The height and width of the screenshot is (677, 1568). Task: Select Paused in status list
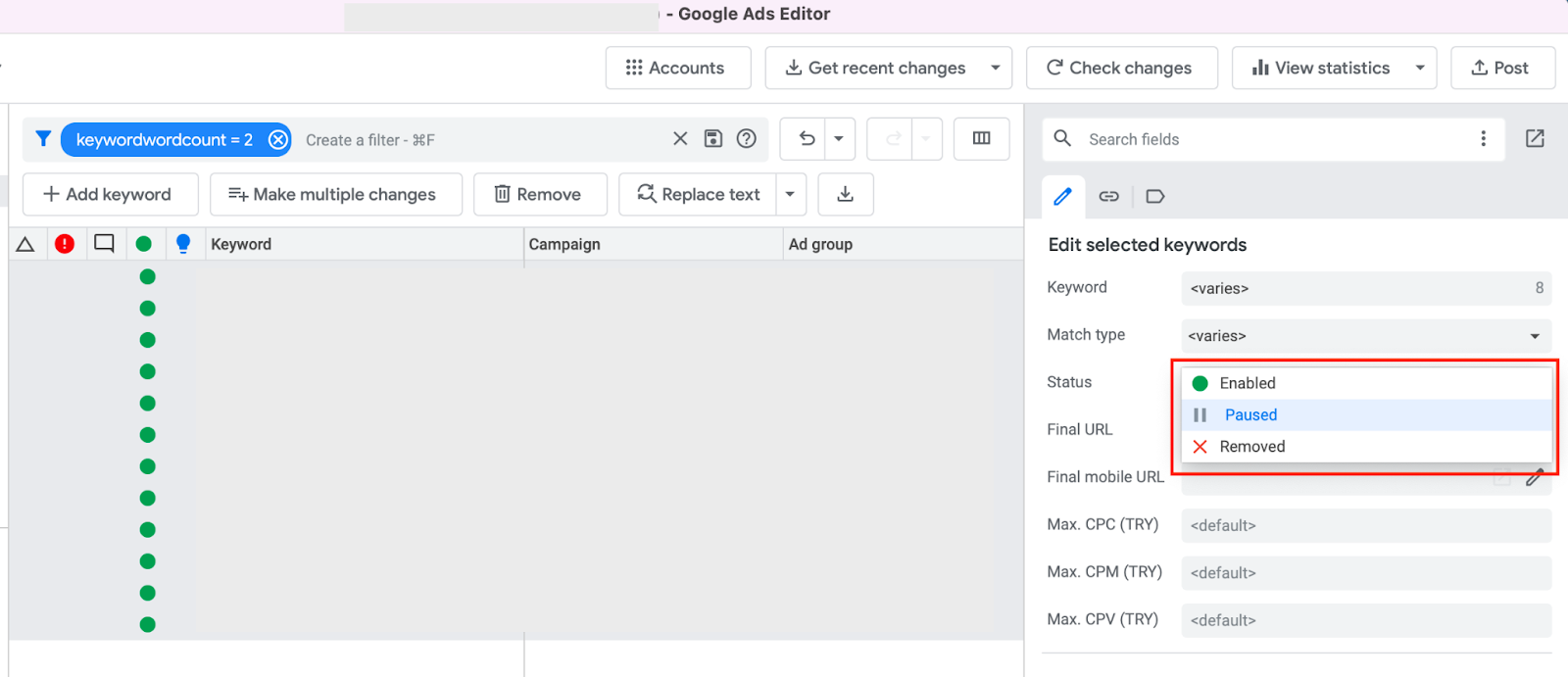(x=1366, y=414)
